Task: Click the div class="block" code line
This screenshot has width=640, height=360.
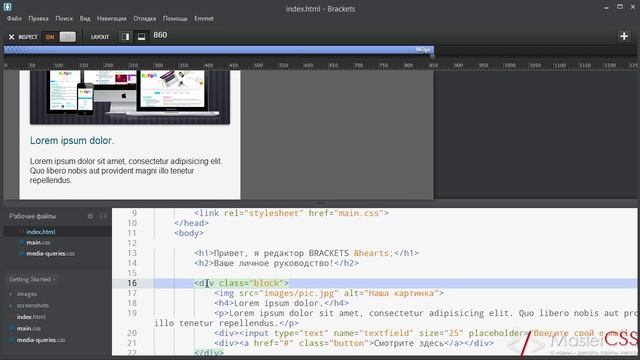Action: (x=241, y=283)
